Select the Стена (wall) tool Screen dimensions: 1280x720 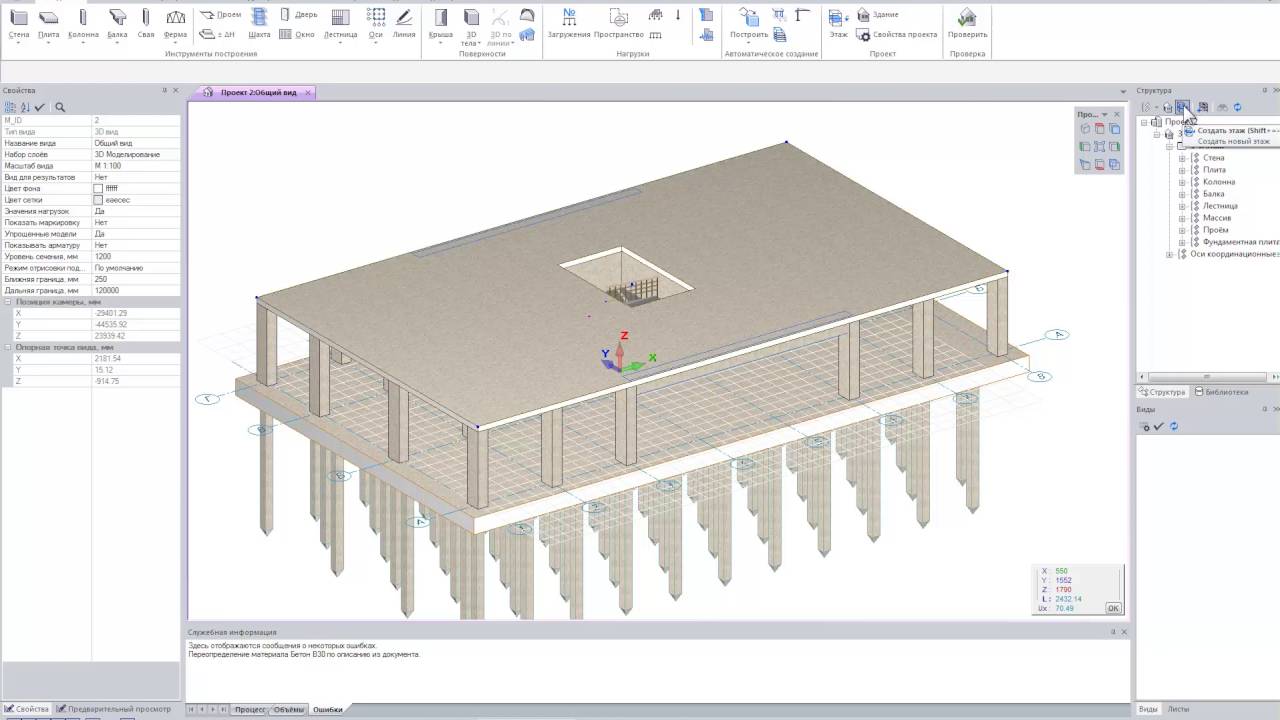(x=18, y=24)
